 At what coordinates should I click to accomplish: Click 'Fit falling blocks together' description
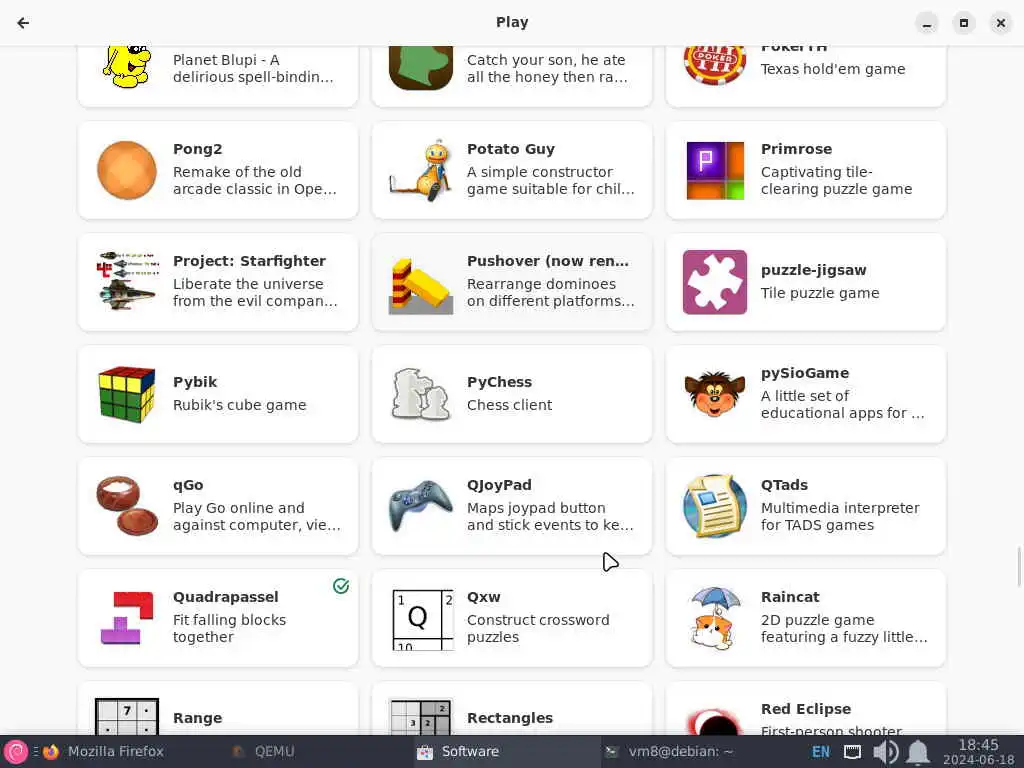pyautogui.click(x=229, y=628)
